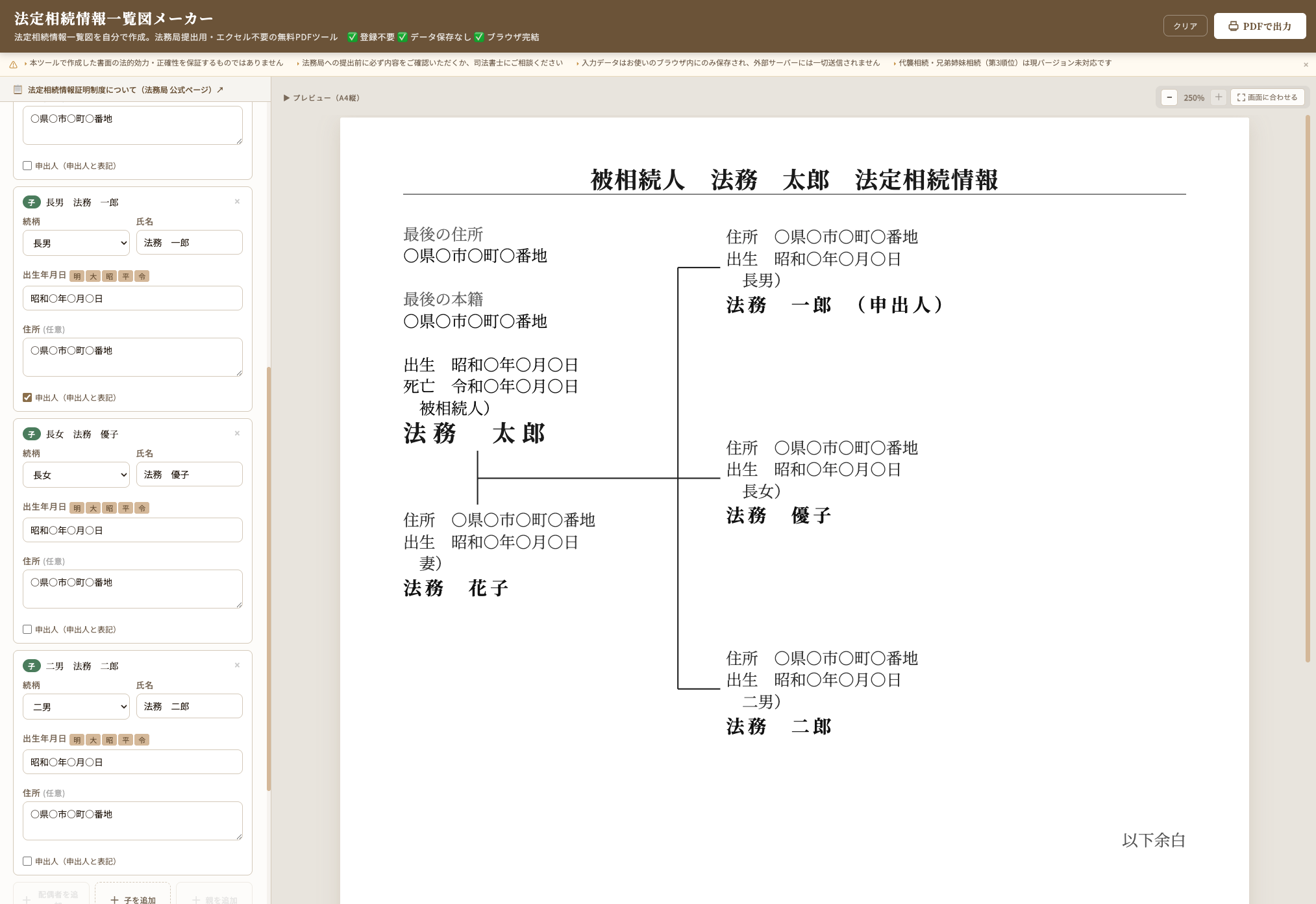The width and height of the screenshot is (1316, 904).
Task: Zoom in with the plus icon
Action: point(1219,97)
